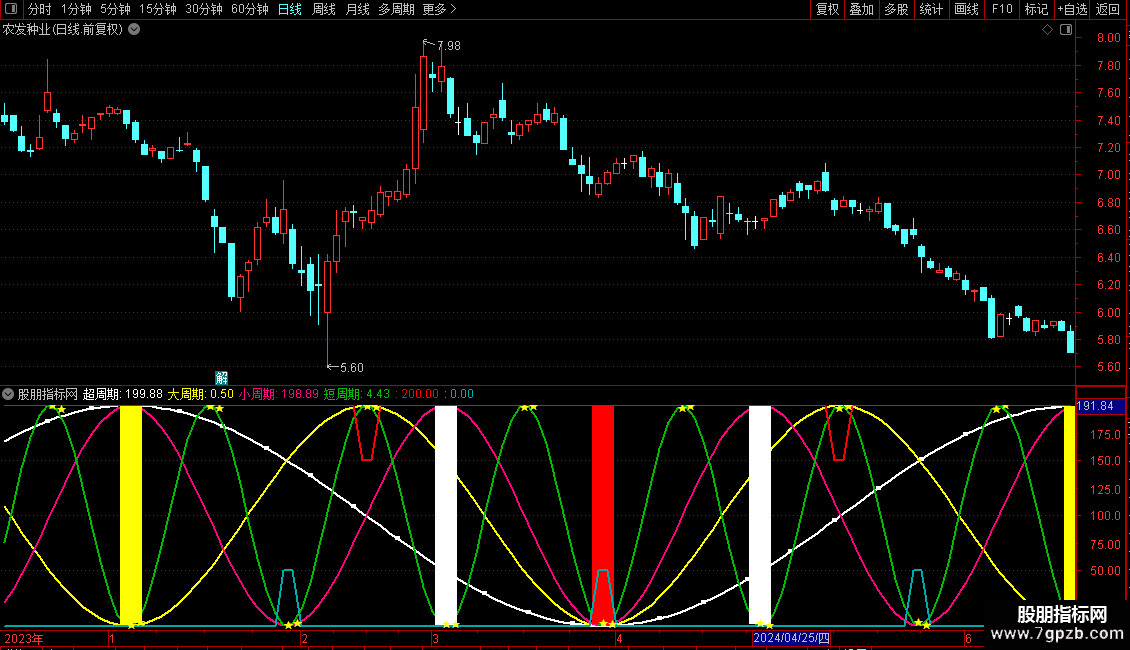Click the 超周期: 199.88 value

(123, 394)
